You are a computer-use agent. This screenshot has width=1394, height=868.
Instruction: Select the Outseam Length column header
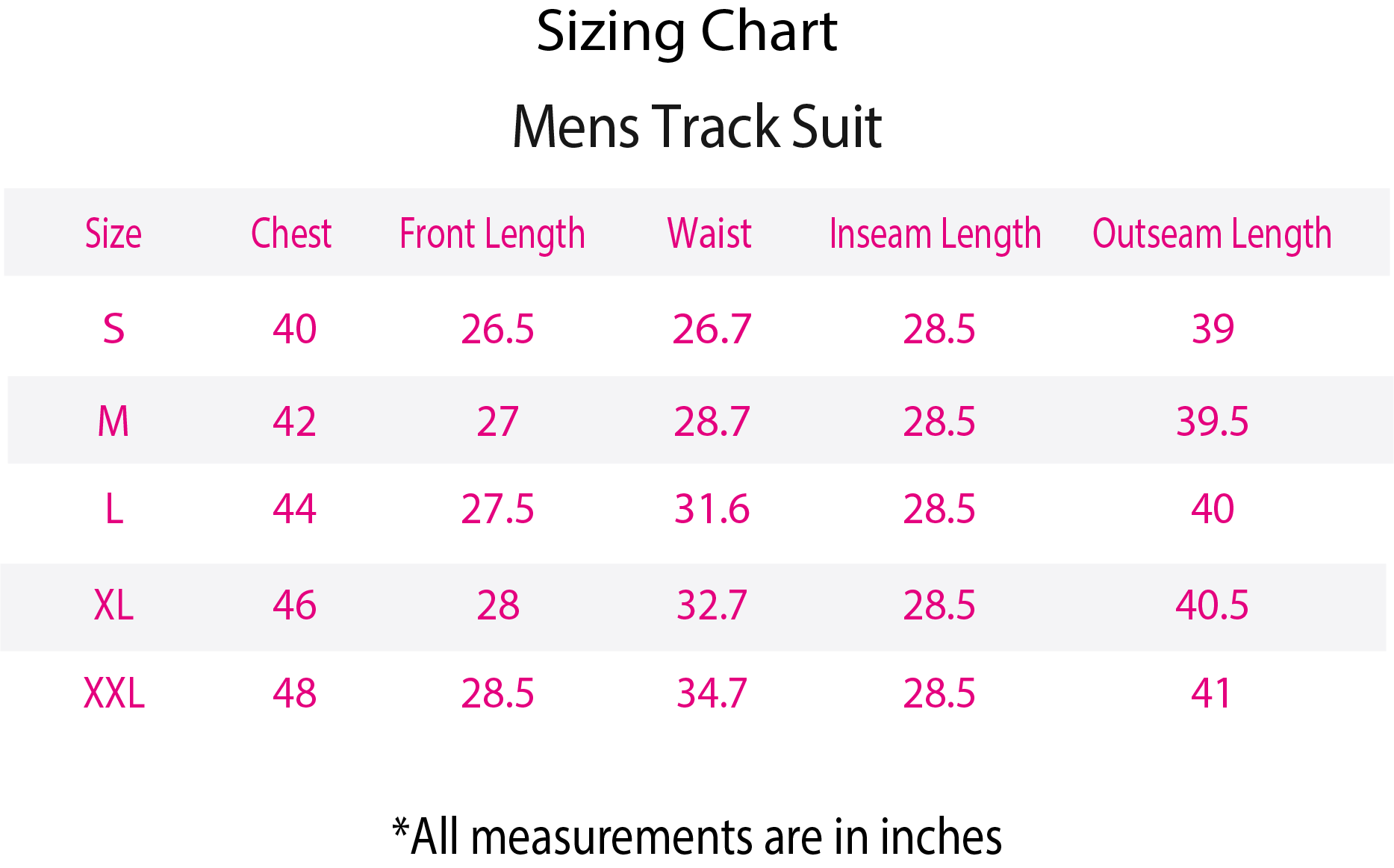point(1212,234)
